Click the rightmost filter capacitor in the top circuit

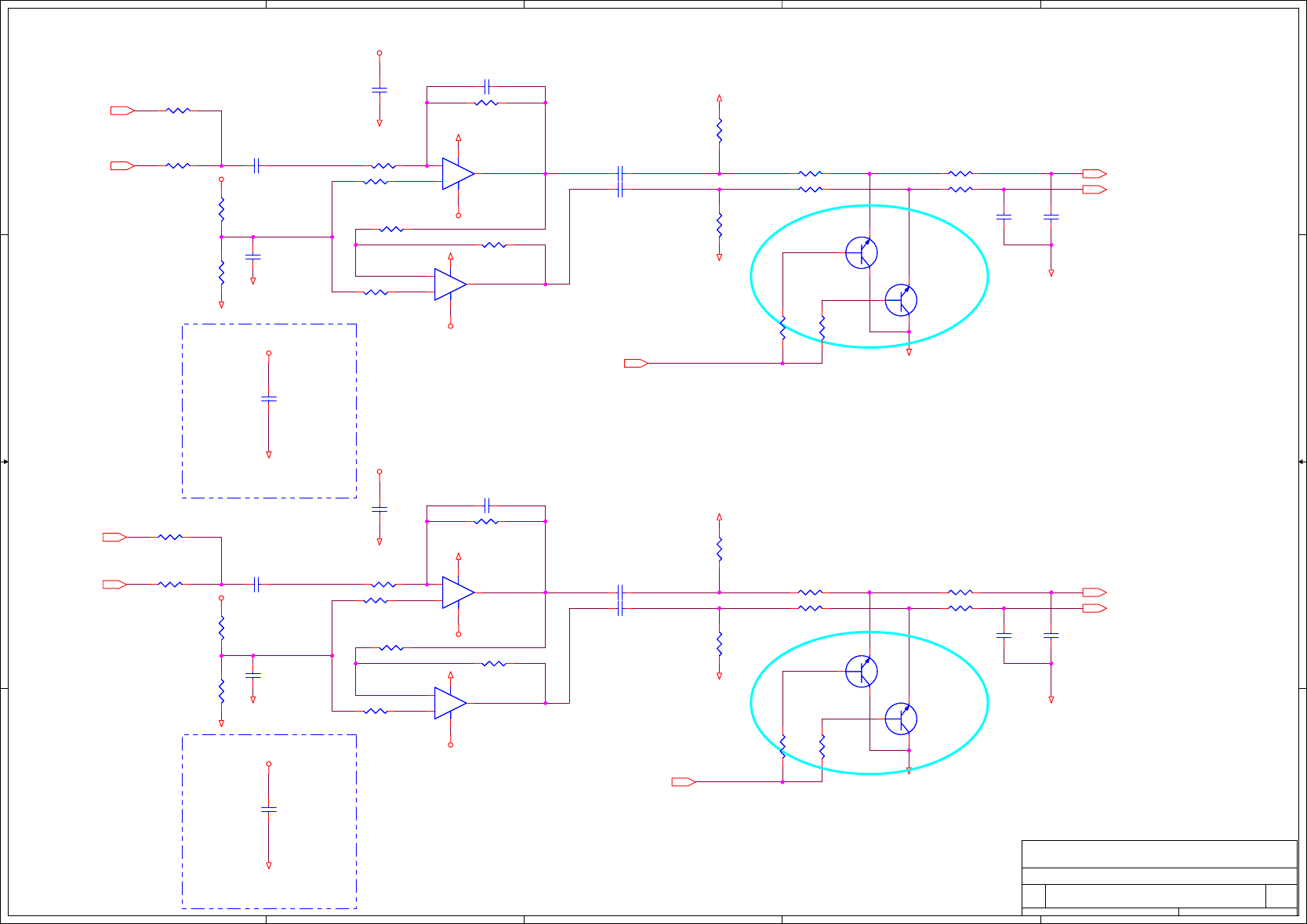(1051, 216)
